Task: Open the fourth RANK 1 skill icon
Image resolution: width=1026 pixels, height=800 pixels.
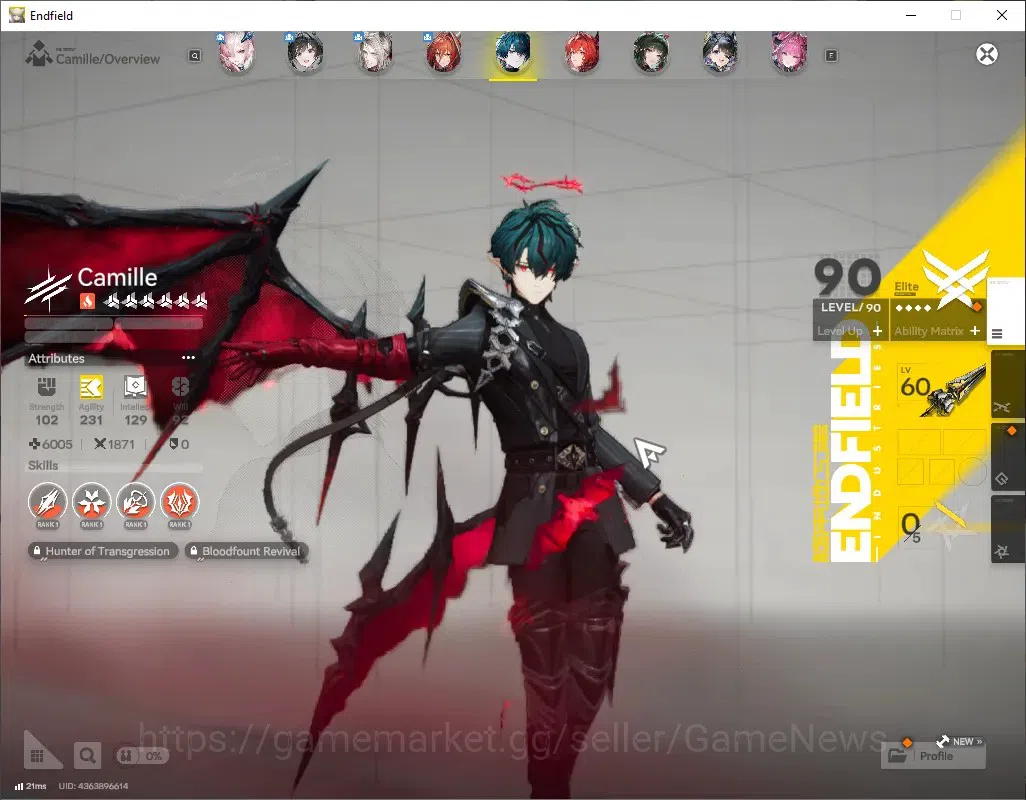Action: coord(179,502)
